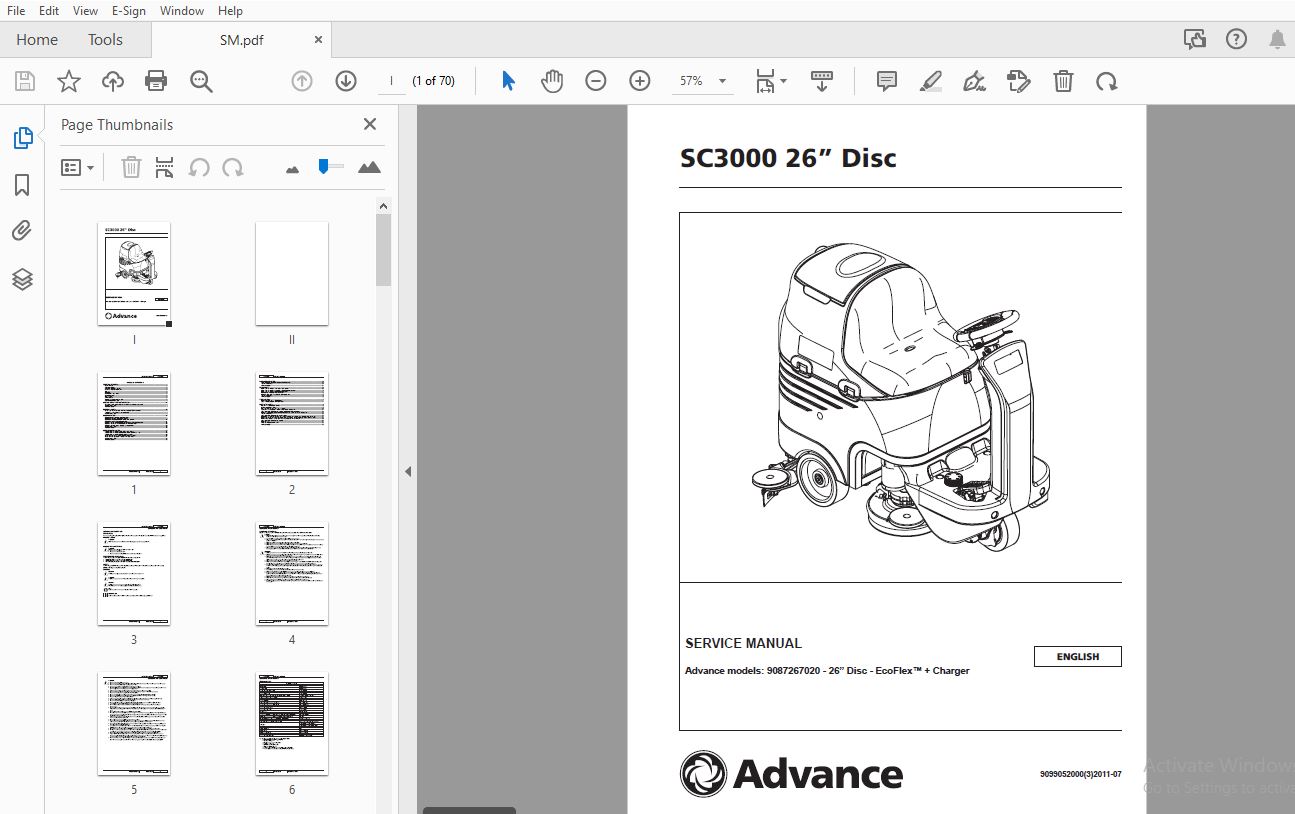1295x814 pixels.
Task: Delete pages in the thumbnails panel
Action: tap(131, 167)
